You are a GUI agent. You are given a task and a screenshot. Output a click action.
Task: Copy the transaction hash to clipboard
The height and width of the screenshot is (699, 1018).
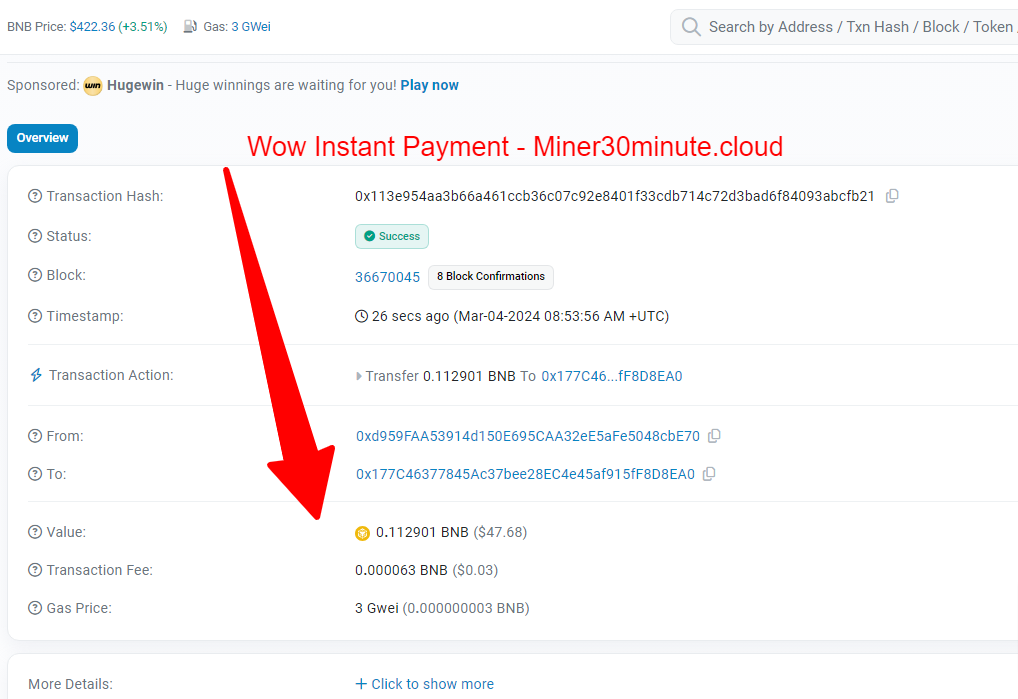point(892,196)
